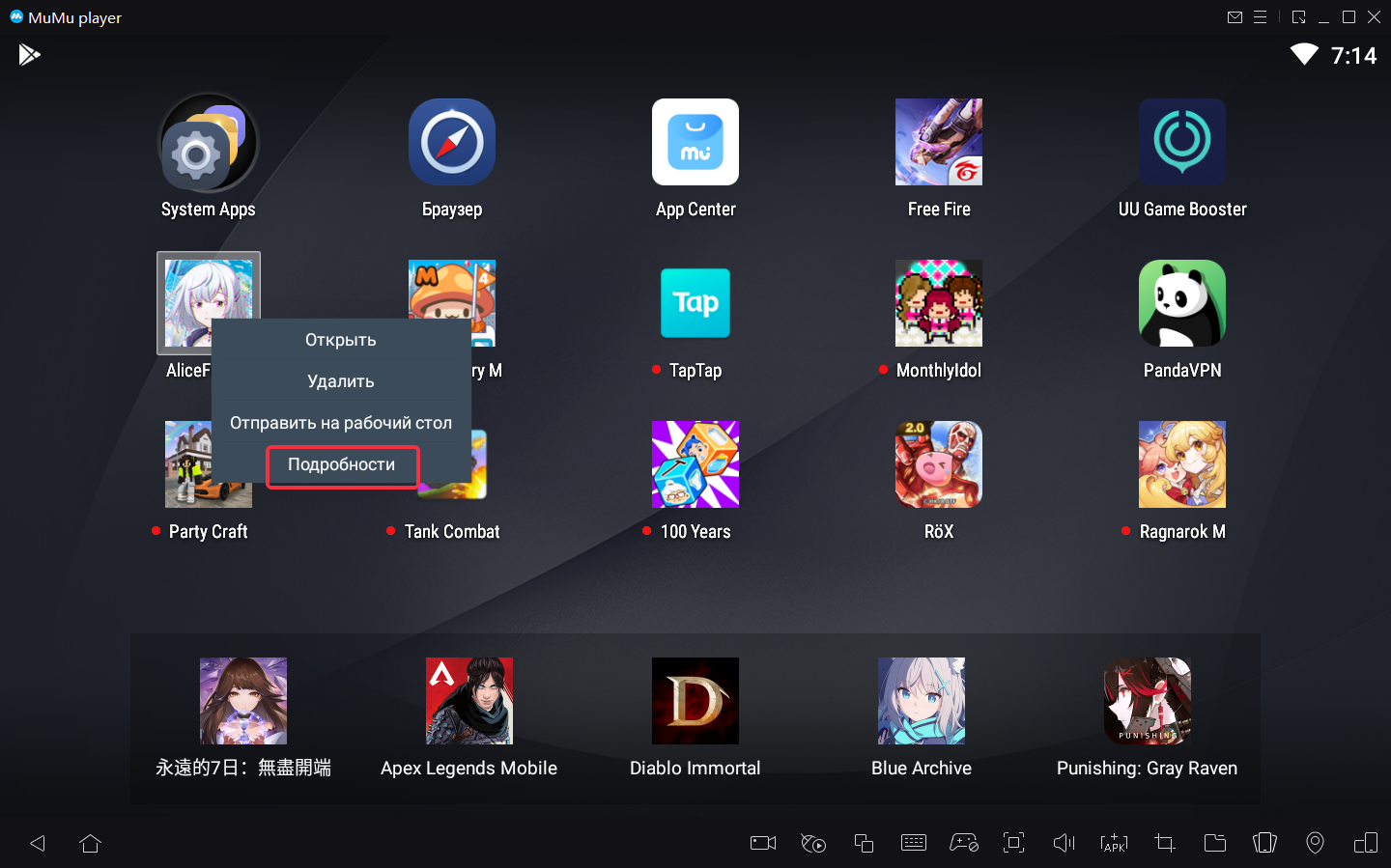Screen dimensions: 1391x868
Task: Select Подробности in the context menu
Action: [342, 465]
